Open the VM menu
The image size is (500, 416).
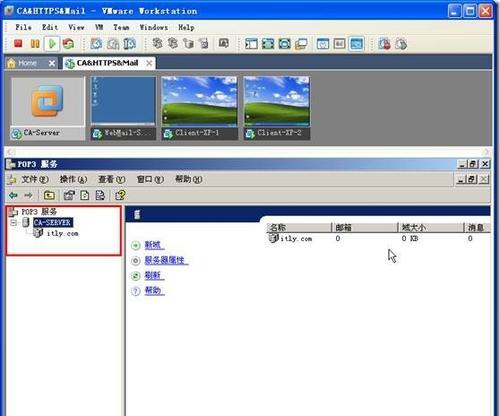pos(99,27)
